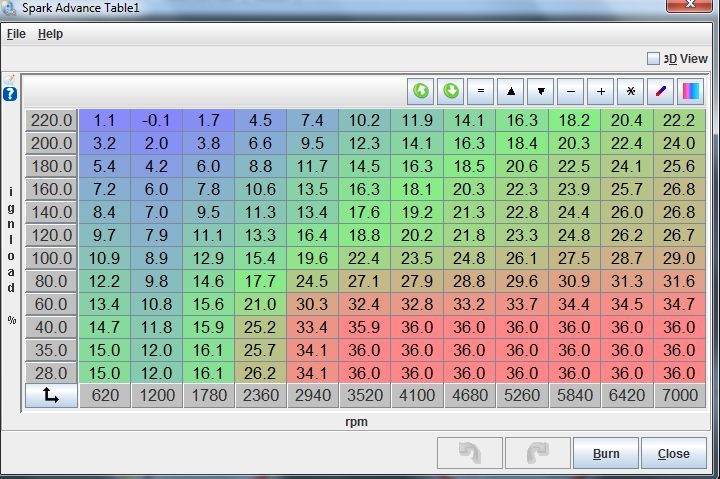Click the equals 'set to value' button

(481, 91)
